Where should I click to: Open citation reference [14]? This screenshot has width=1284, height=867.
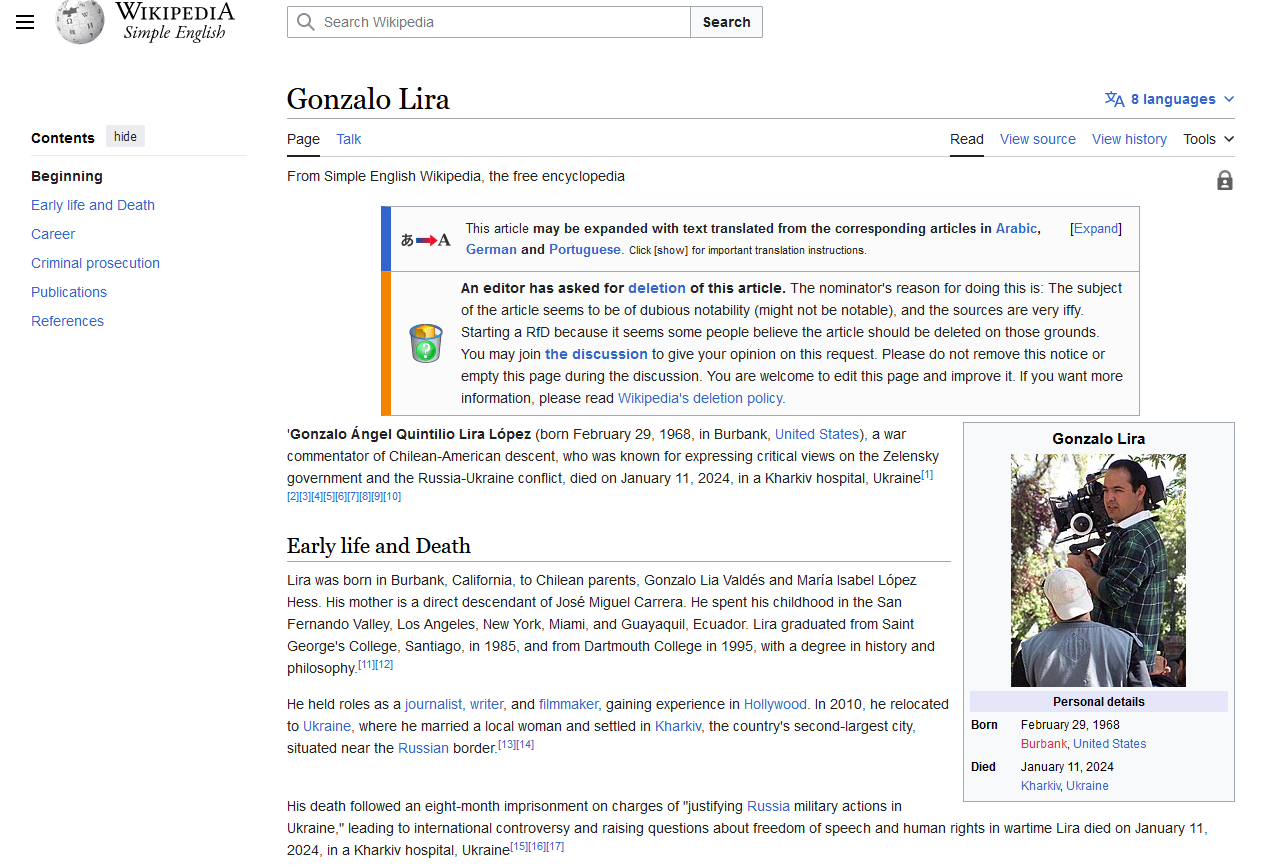point(525,745)
